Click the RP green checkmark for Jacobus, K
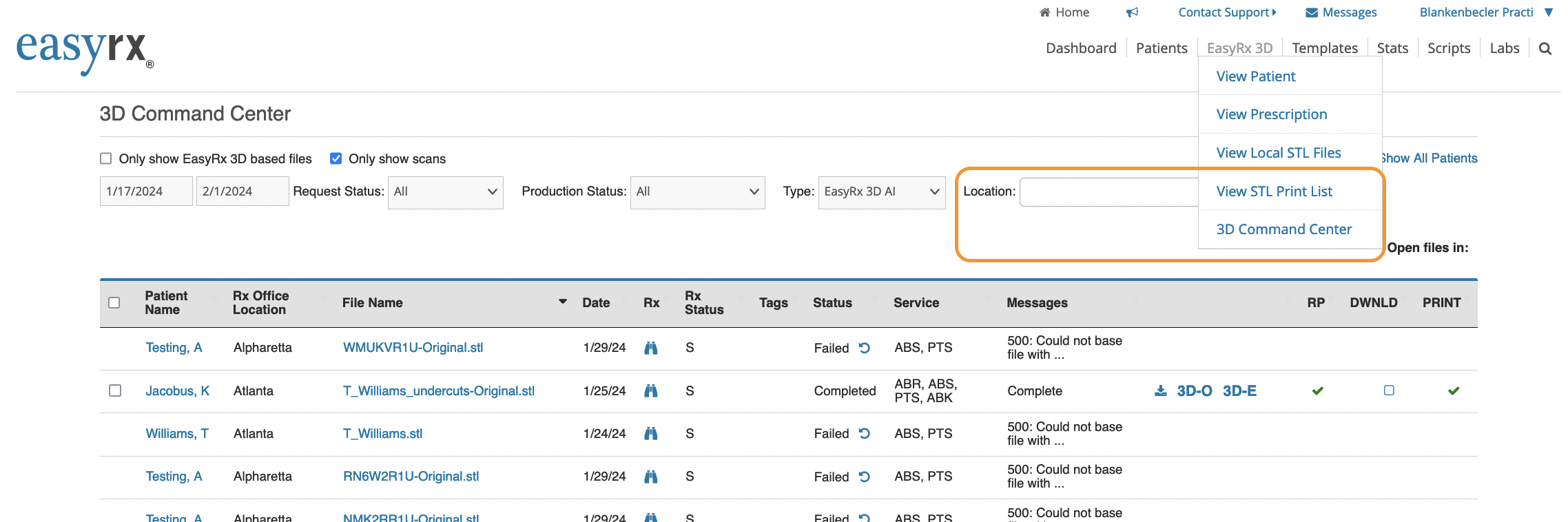 coord(1317,391)
